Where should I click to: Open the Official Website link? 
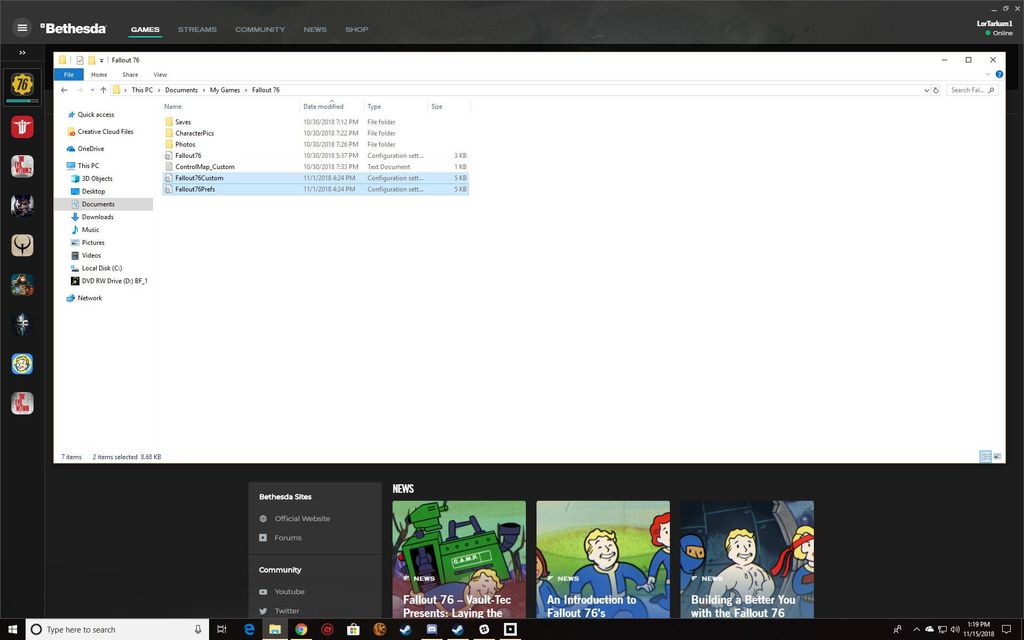point(295,519)
